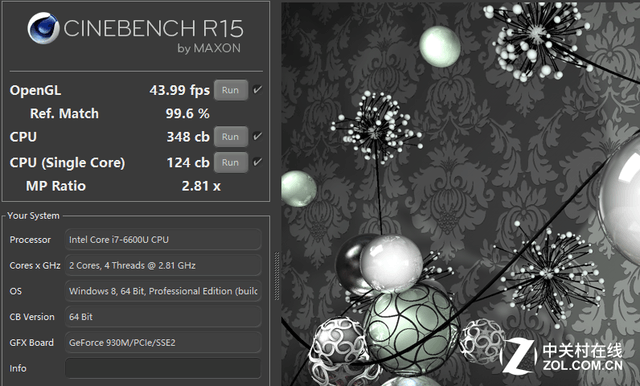Click the GFX Board GeForce 930M field
Screen dimensions: 640x386
163,342
